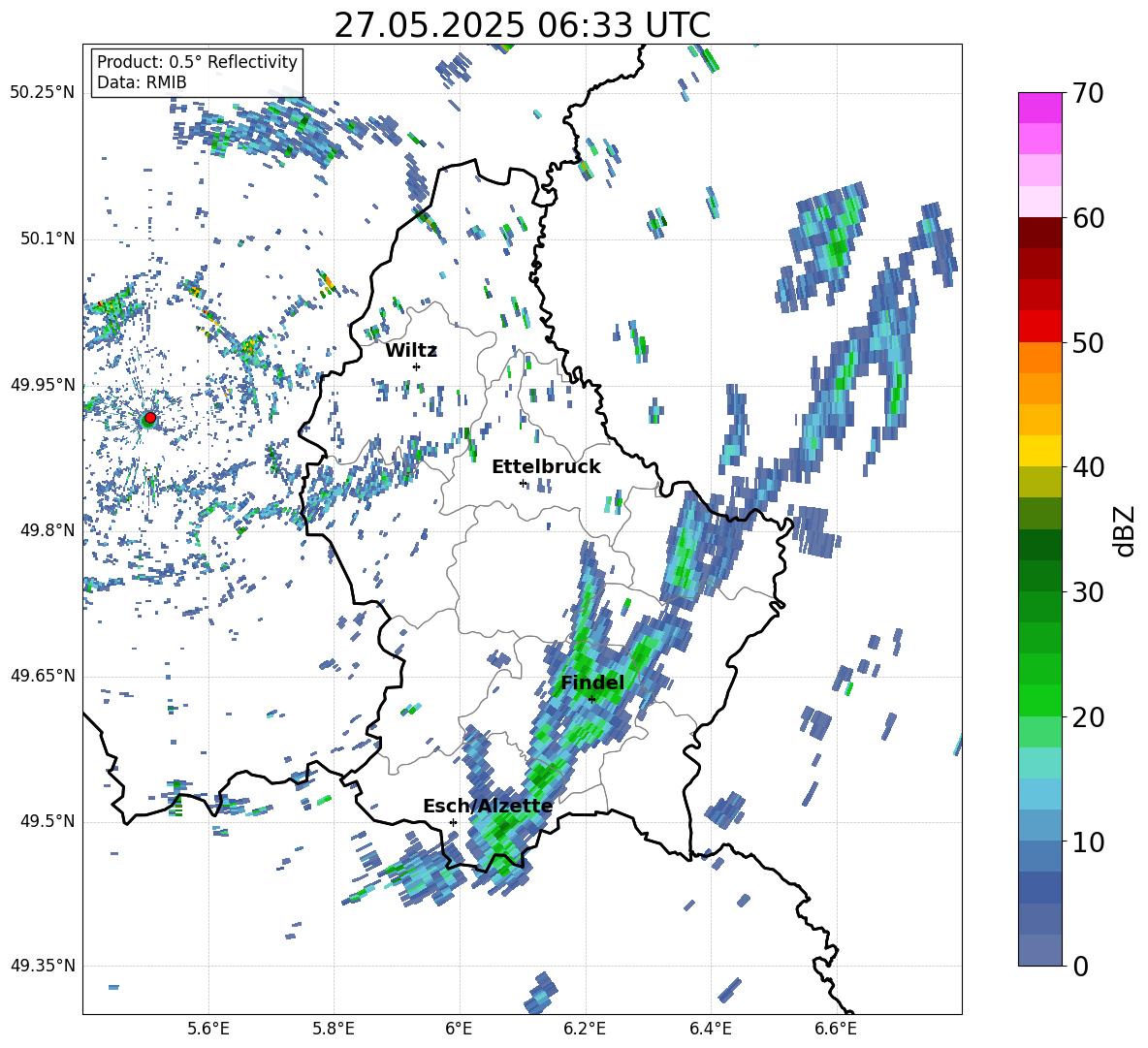The image size is (1148, 1048).
Task: Click the red radar location dot
Action: (150, 418)
